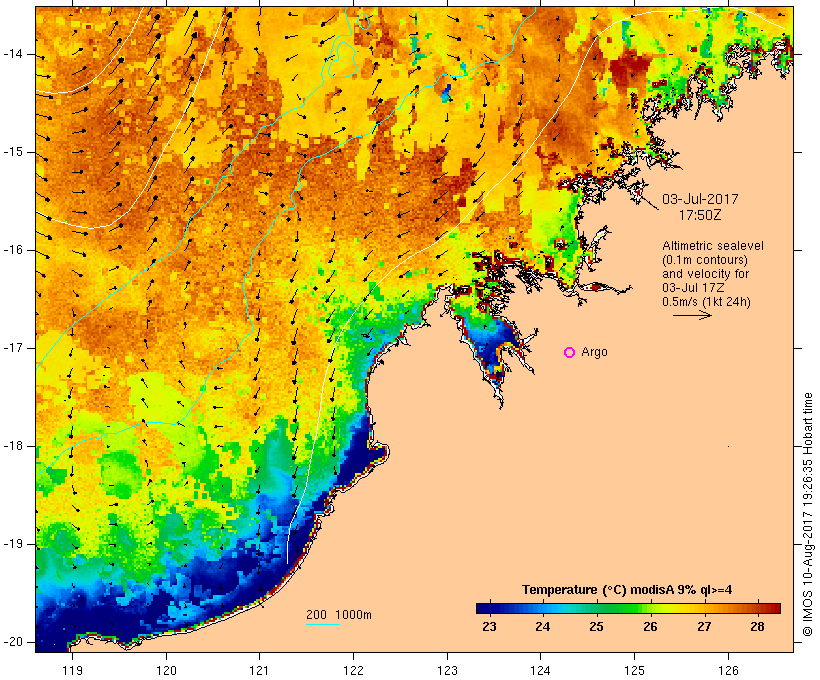Screen dimensions: 820x680
Task: Click the 'Argo' label text
Action: 595,352
